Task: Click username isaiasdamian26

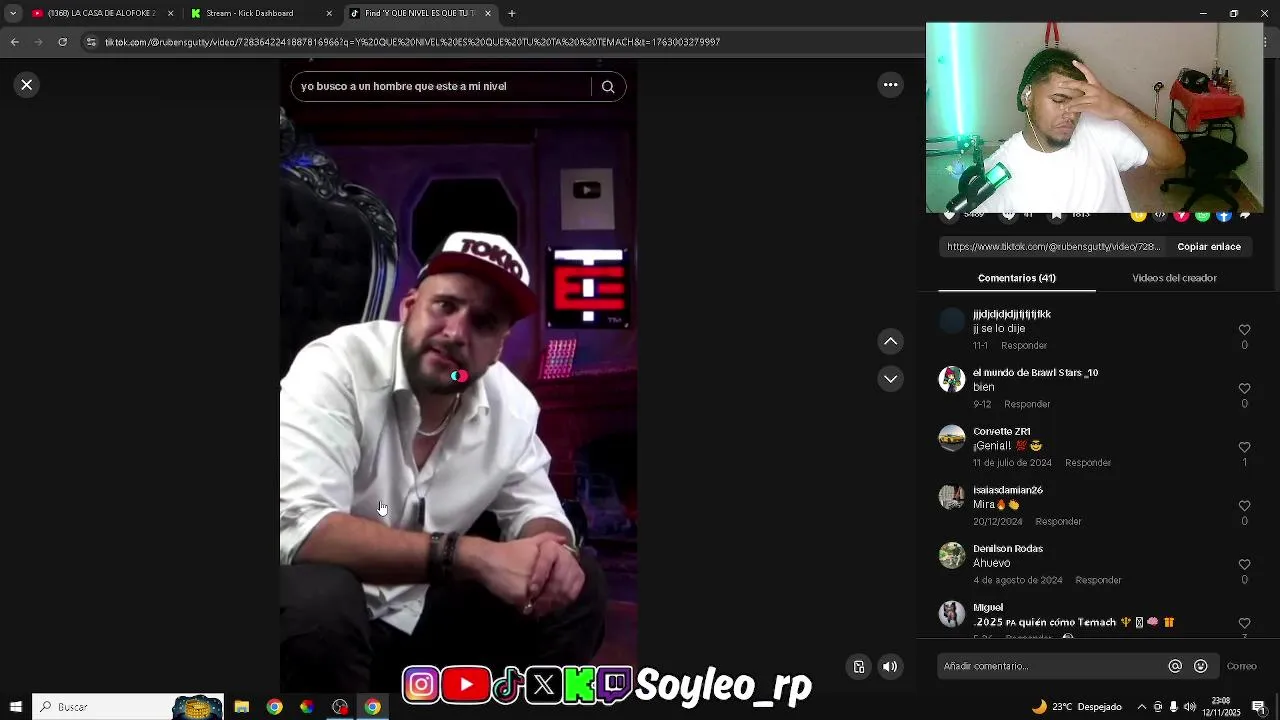Action: [1008, 490]
